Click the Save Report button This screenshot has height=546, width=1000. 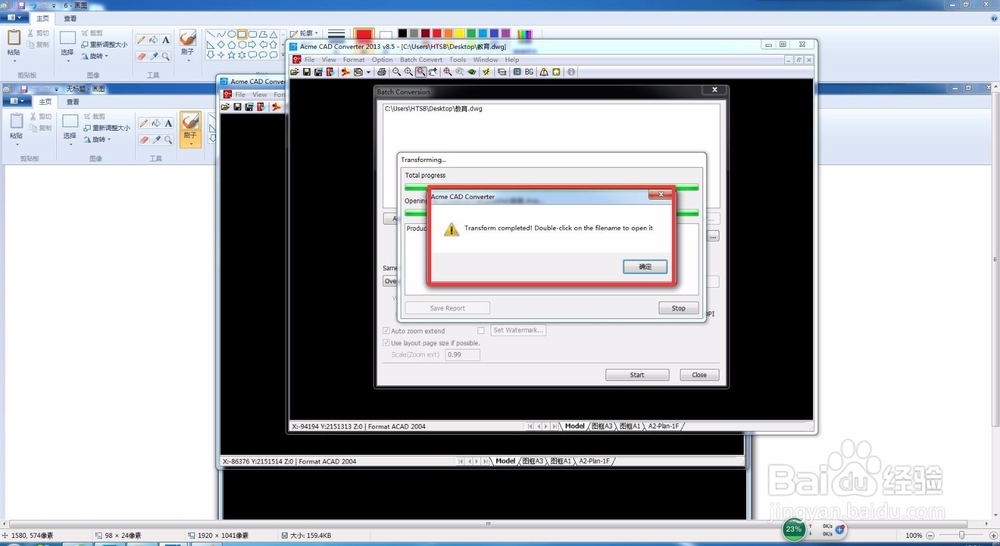pos(447,308)
